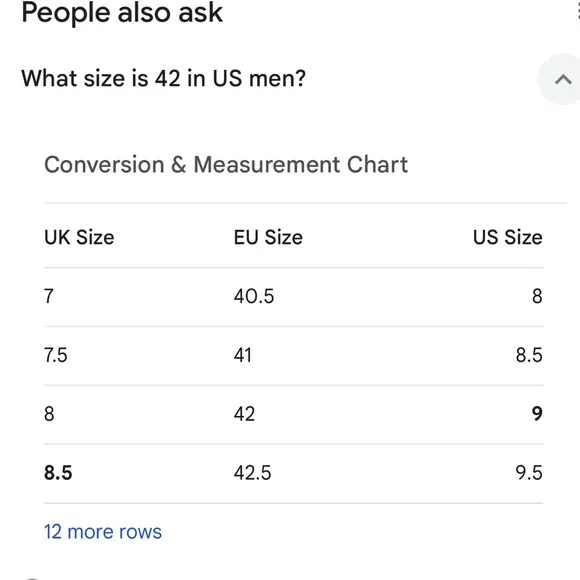Click the bold UK size 8.5 cell
This screenshot has height=580, width=580.
(x=58, y=473)
